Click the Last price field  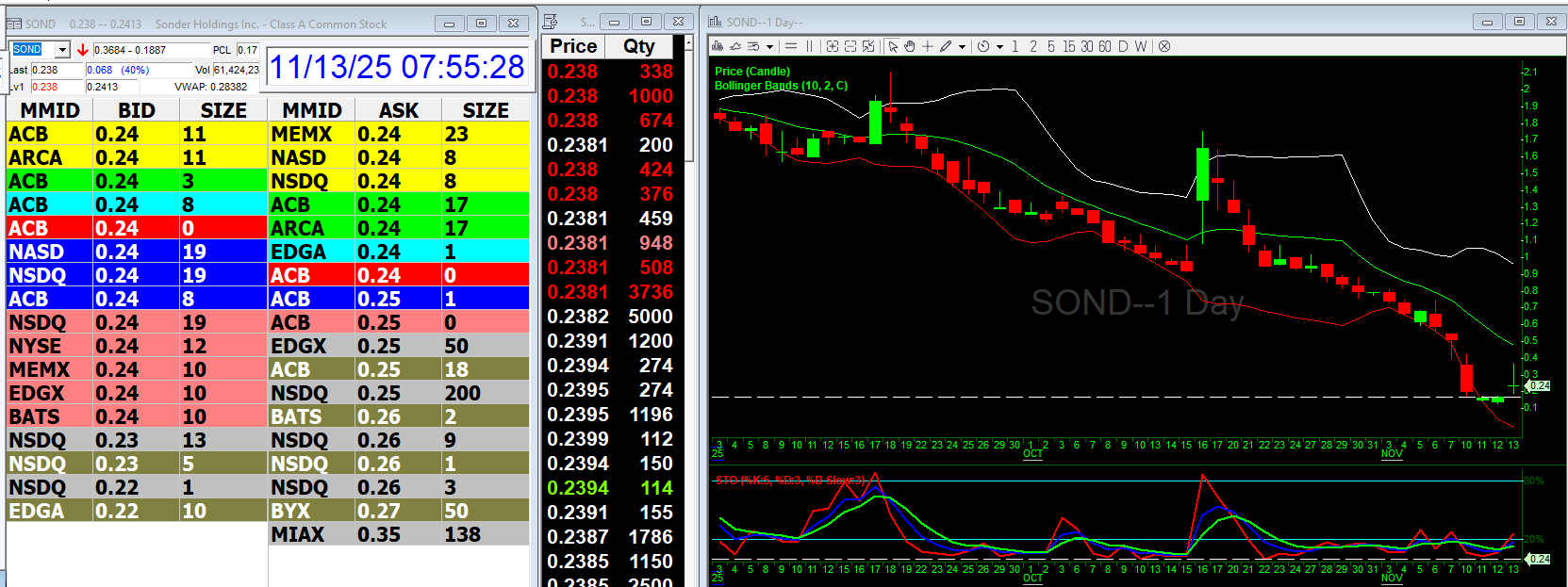coord(57,70)
